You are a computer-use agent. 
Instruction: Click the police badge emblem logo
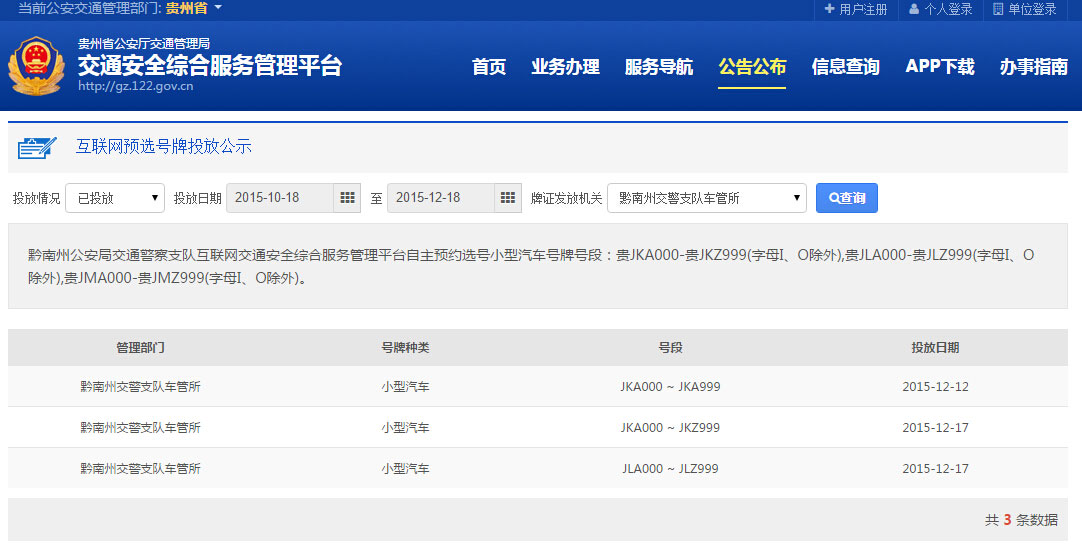click(x=36, y=66)
